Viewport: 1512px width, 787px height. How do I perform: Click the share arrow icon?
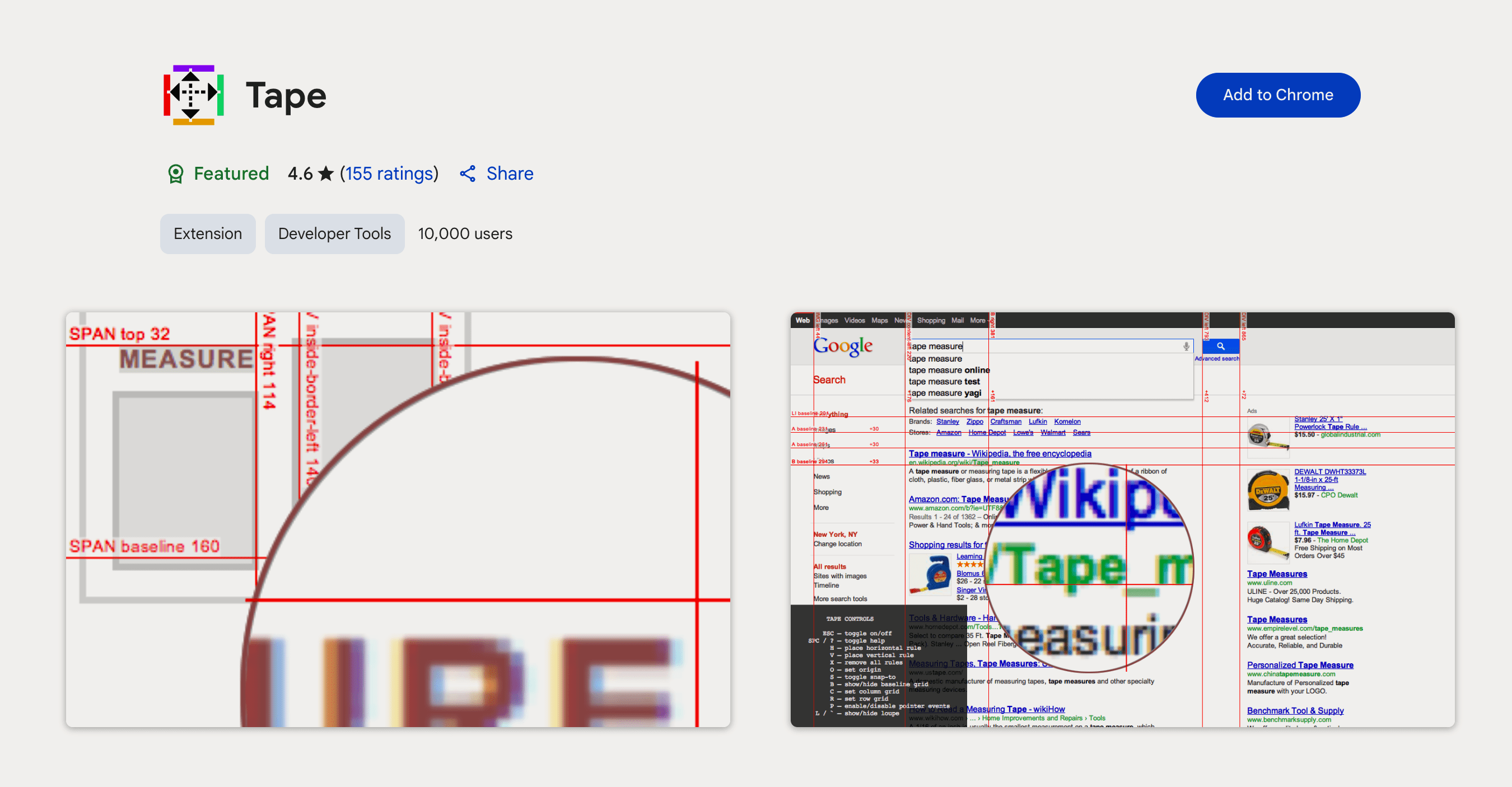[x=467, y=174]
